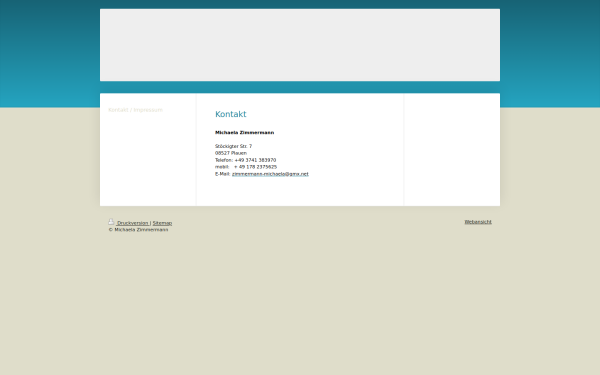Click the zimmermann-michaela@gmx.net email link
Screen dimensions: 600x375
pyautogui.click(x=270, y=174)
